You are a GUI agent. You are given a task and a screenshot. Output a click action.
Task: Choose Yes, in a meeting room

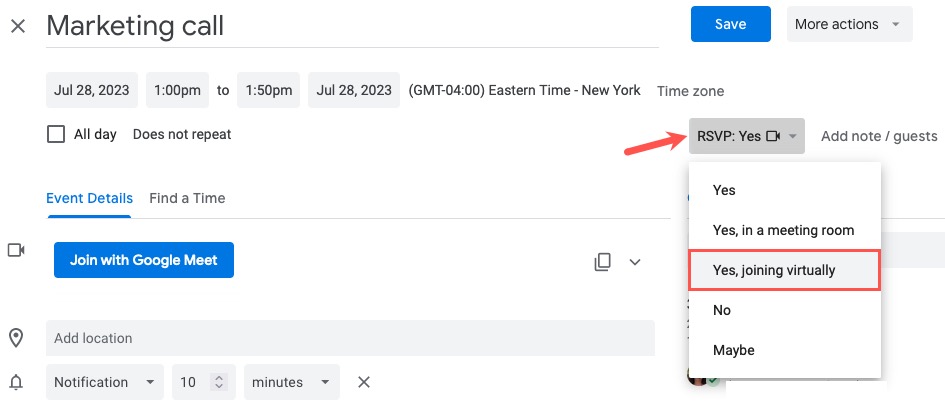click(x=785, y=230)
